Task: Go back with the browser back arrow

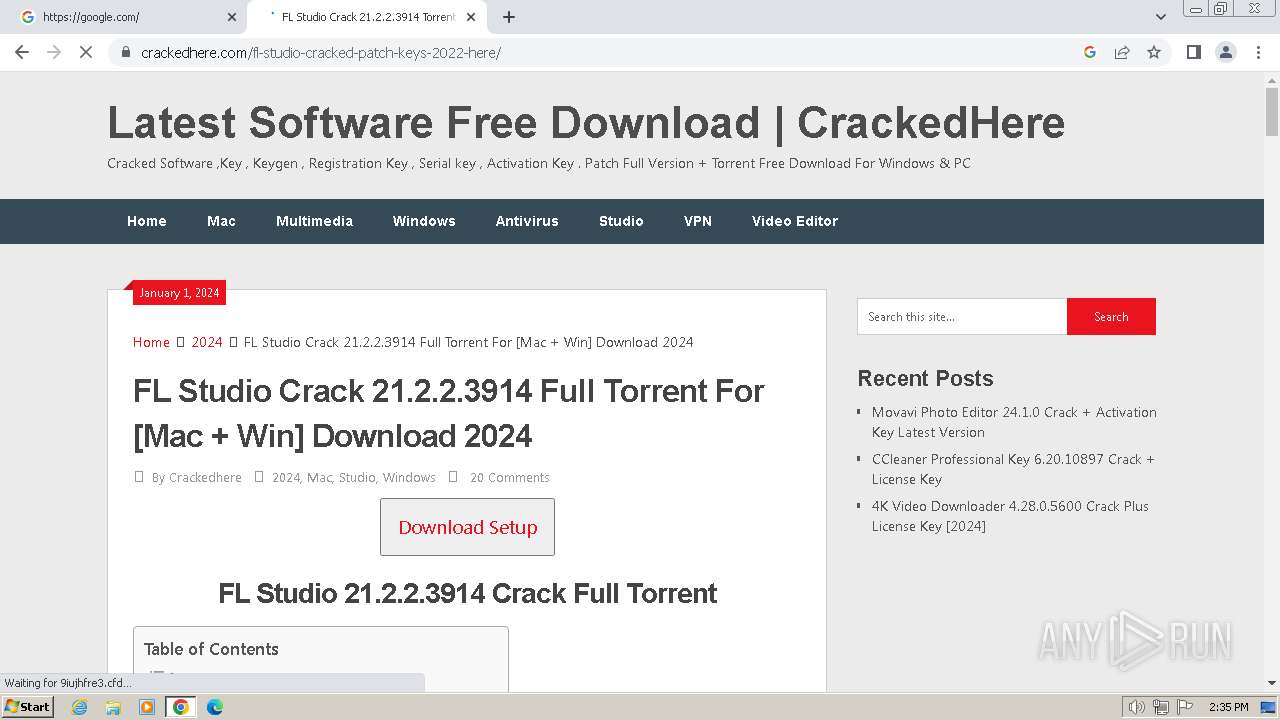Action: (22, 52)
